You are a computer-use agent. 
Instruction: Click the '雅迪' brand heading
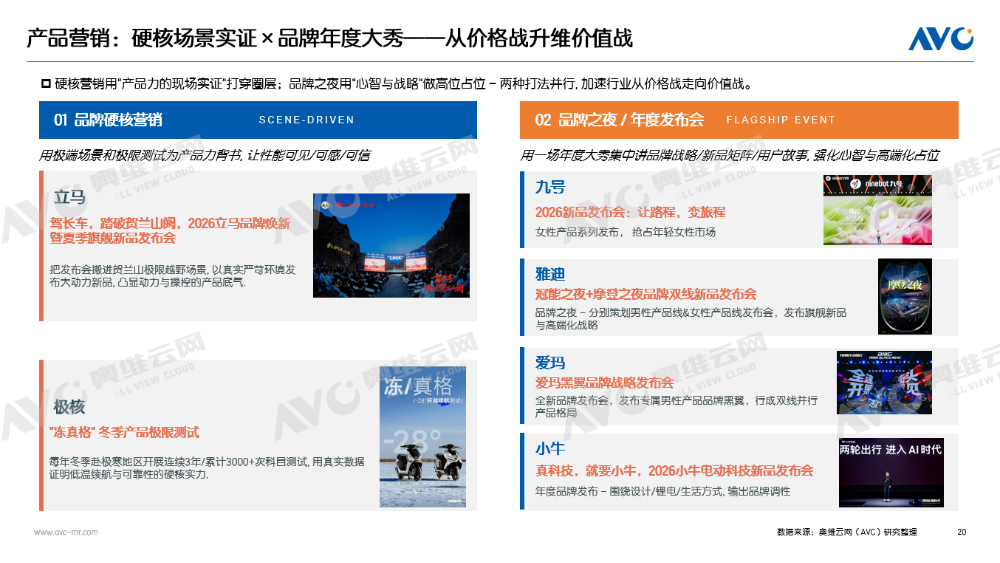click(x=550, y=274)
